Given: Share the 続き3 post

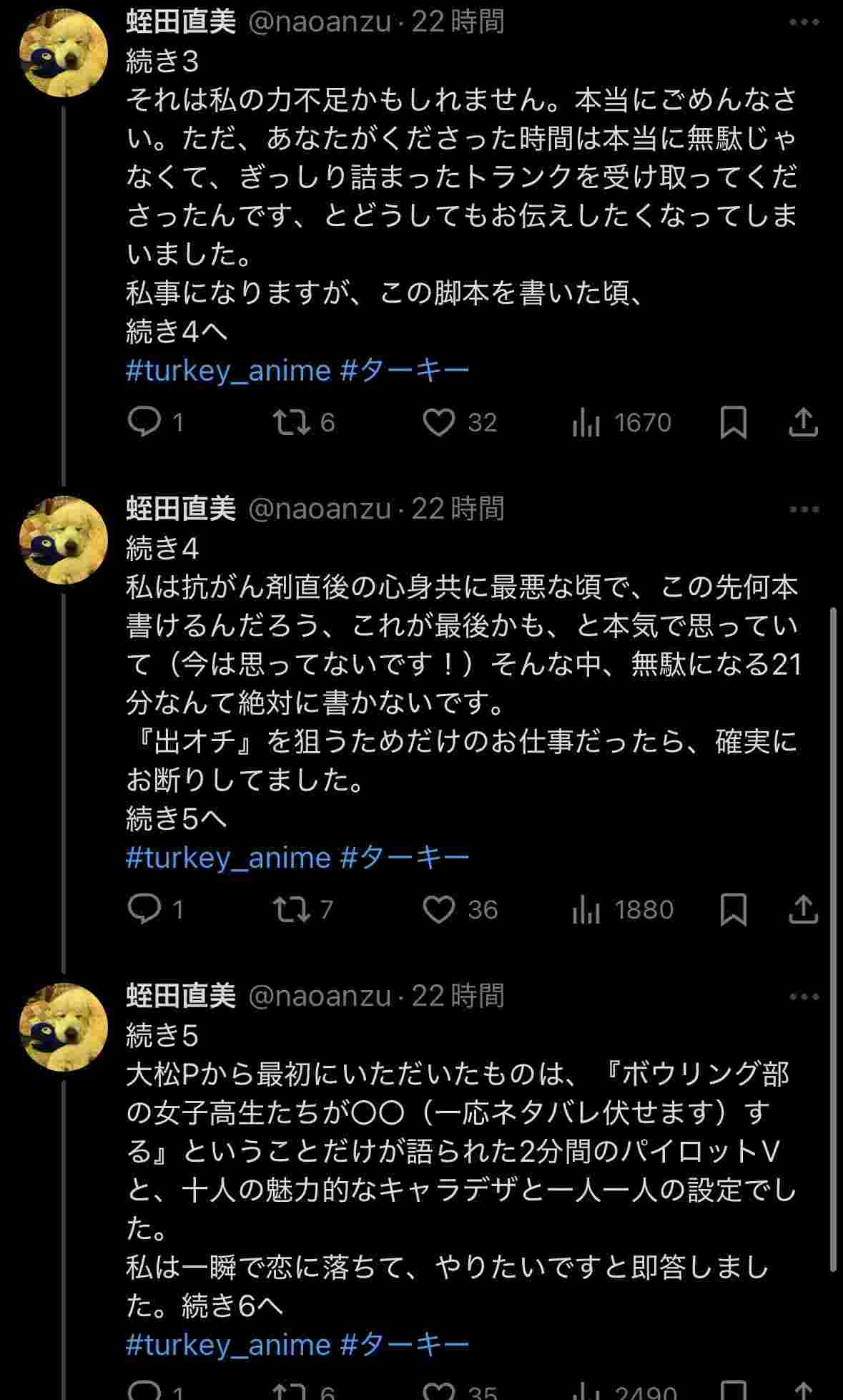Looking at the screenshot, I should point(803,422).
